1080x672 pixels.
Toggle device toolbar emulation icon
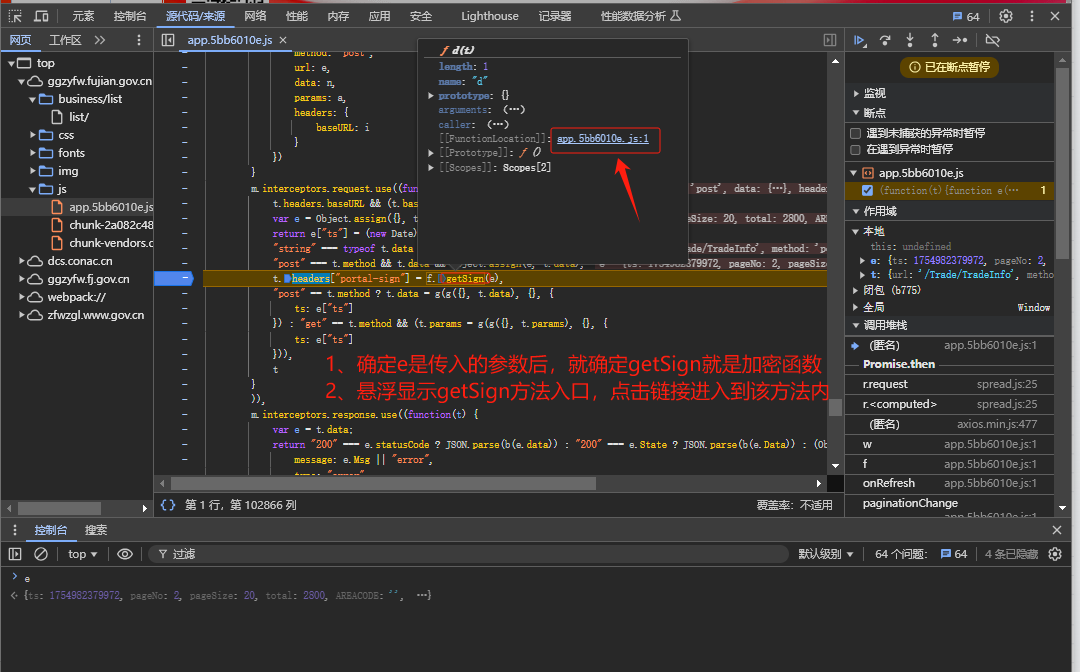click(x=41, y=16)
